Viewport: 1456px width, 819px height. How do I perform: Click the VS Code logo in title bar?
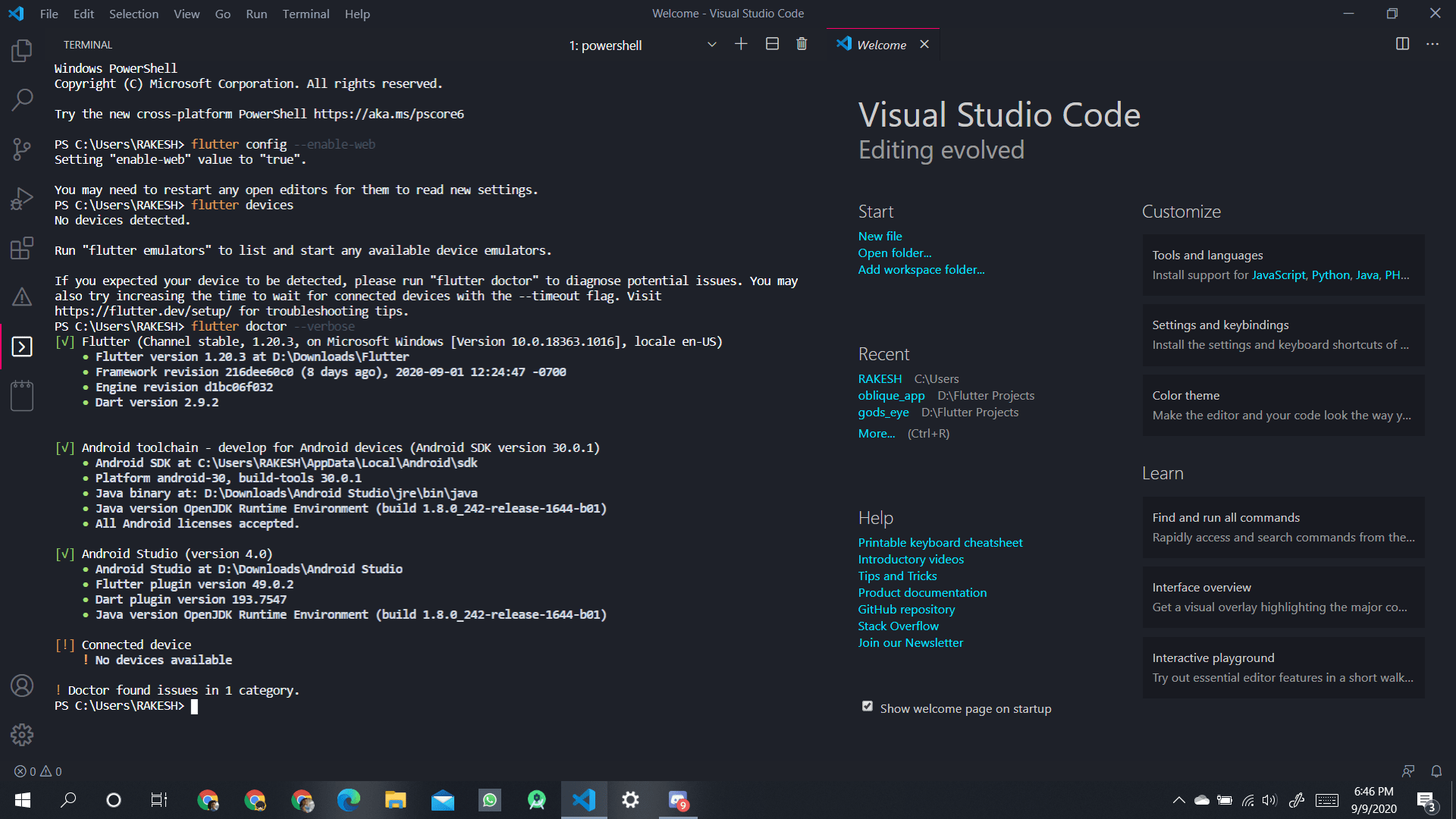point(16,14)
